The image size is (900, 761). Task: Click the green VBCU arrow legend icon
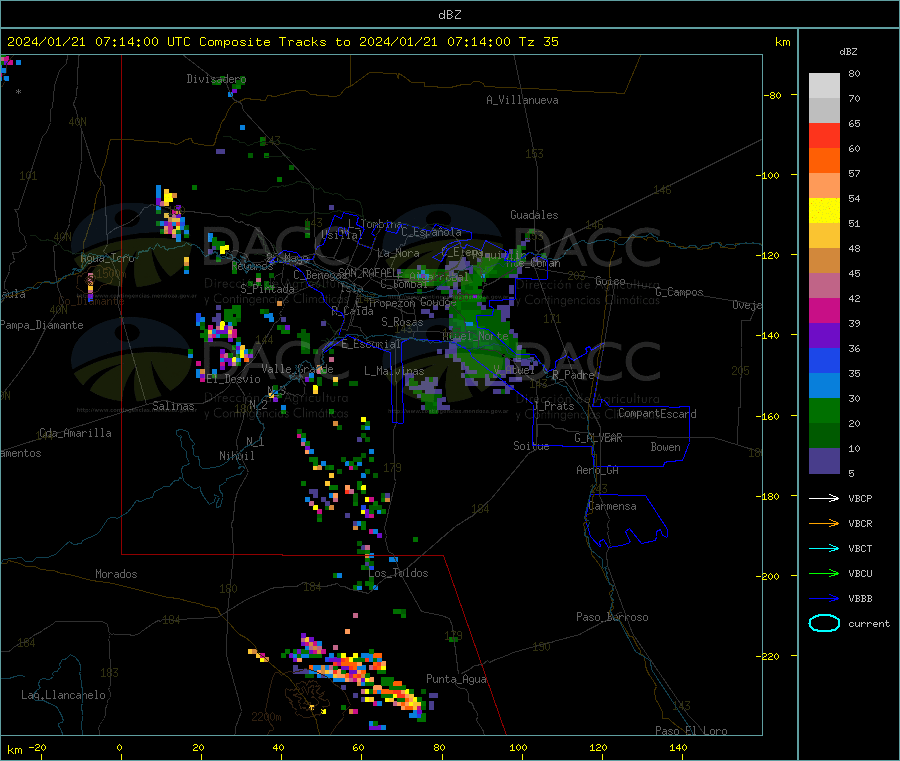(824, 573)
